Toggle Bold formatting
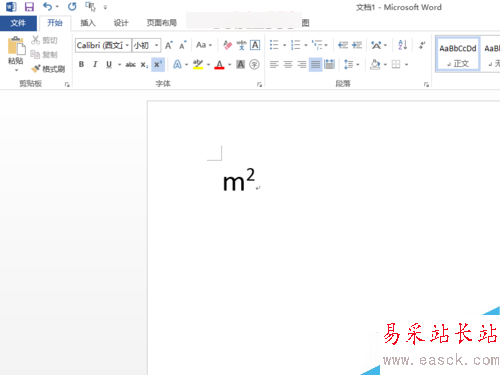The image size is (500, 375). (x=81, y=64)
